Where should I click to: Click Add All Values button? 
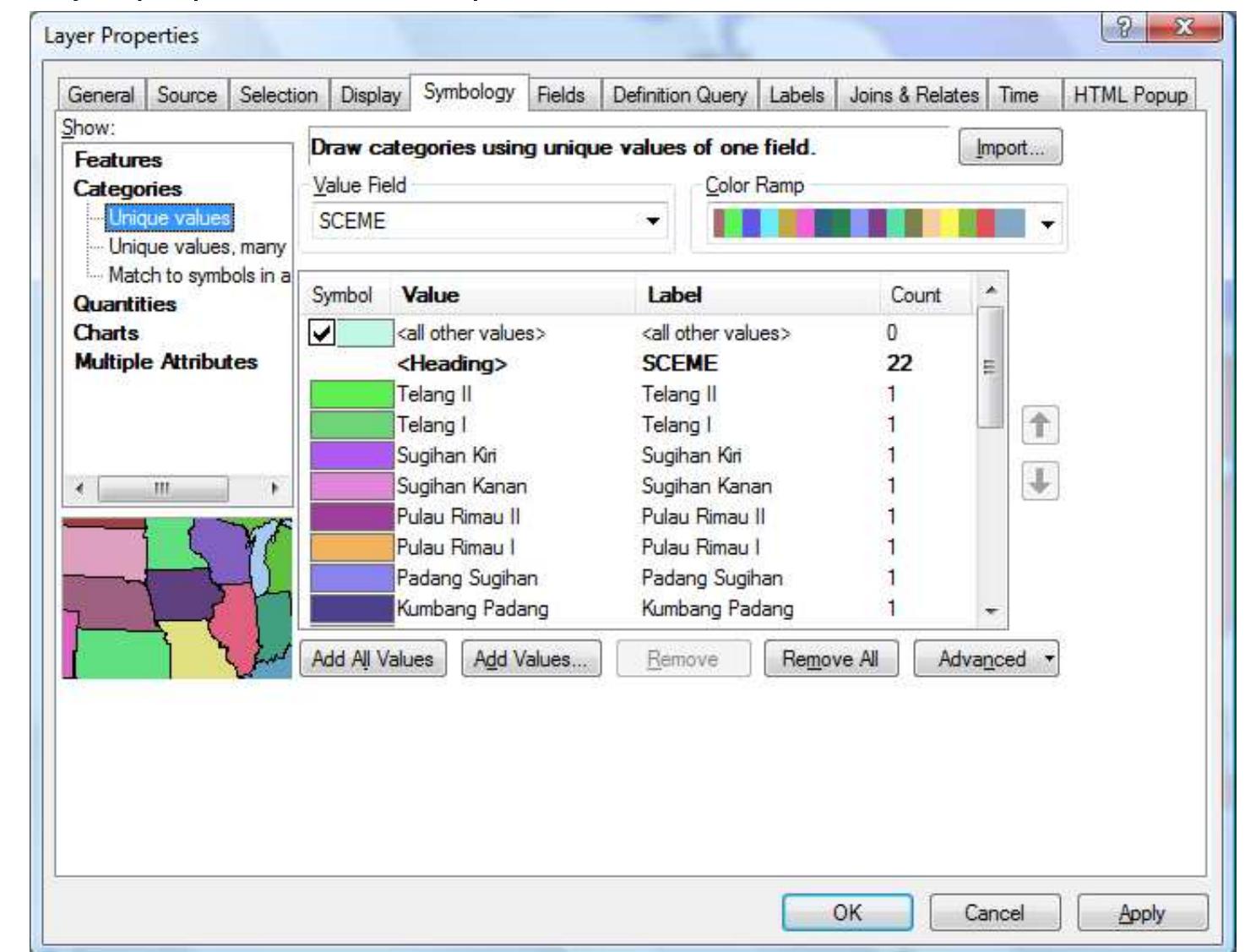[x=372, y=659]
